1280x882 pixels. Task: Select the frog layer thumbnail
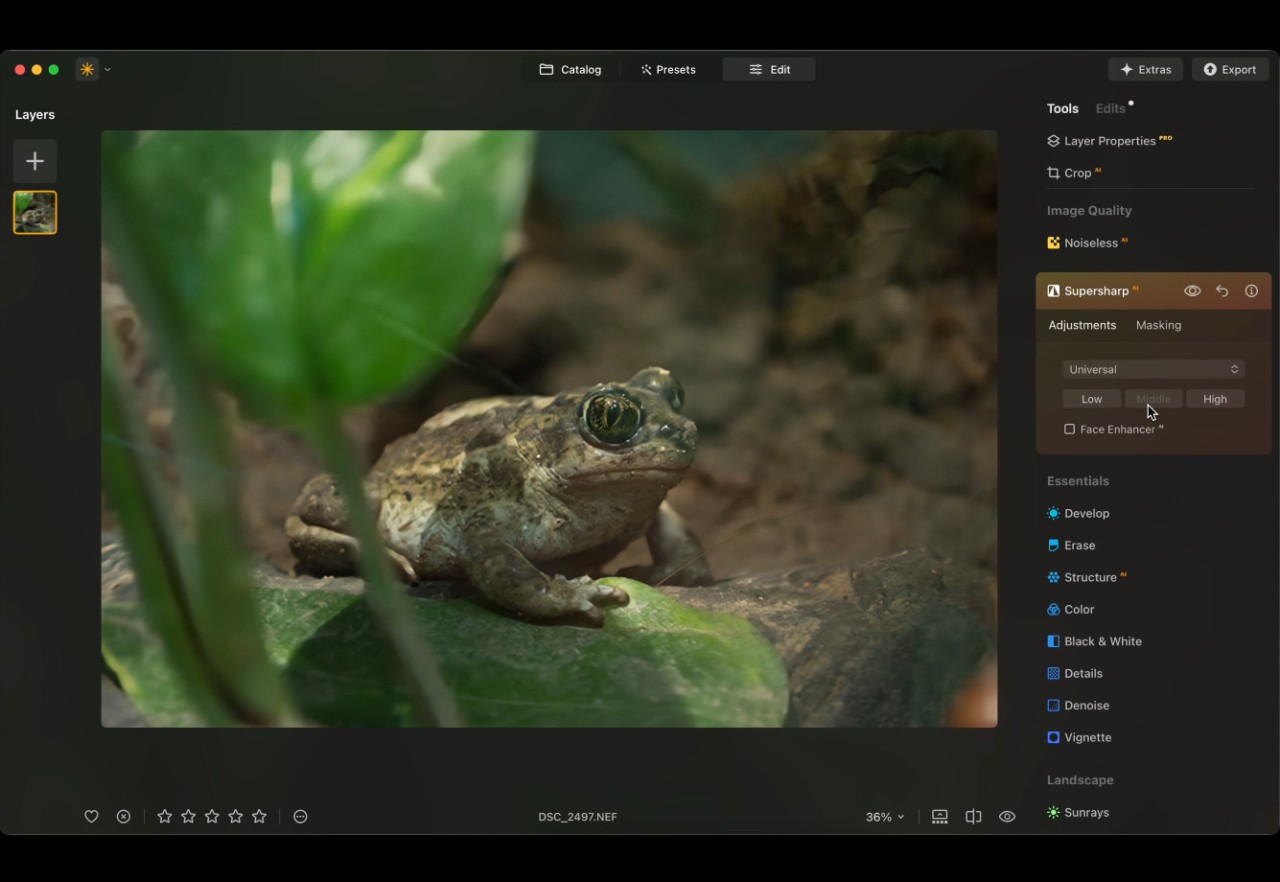tap(35, 212)
